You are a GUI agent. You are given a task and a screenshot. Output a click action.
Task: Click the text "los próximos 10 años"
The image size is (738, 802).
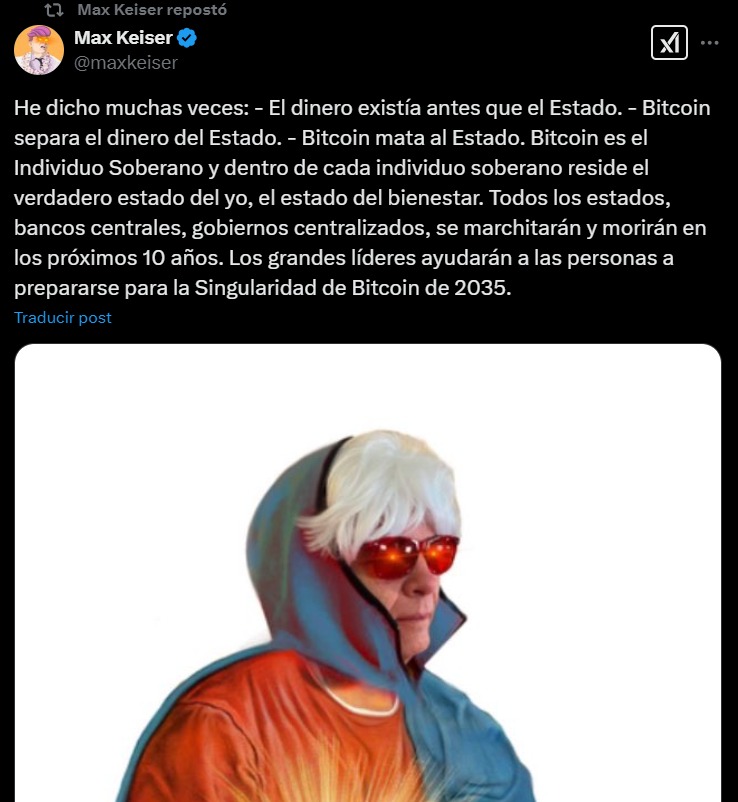click(x=119, y=258)
